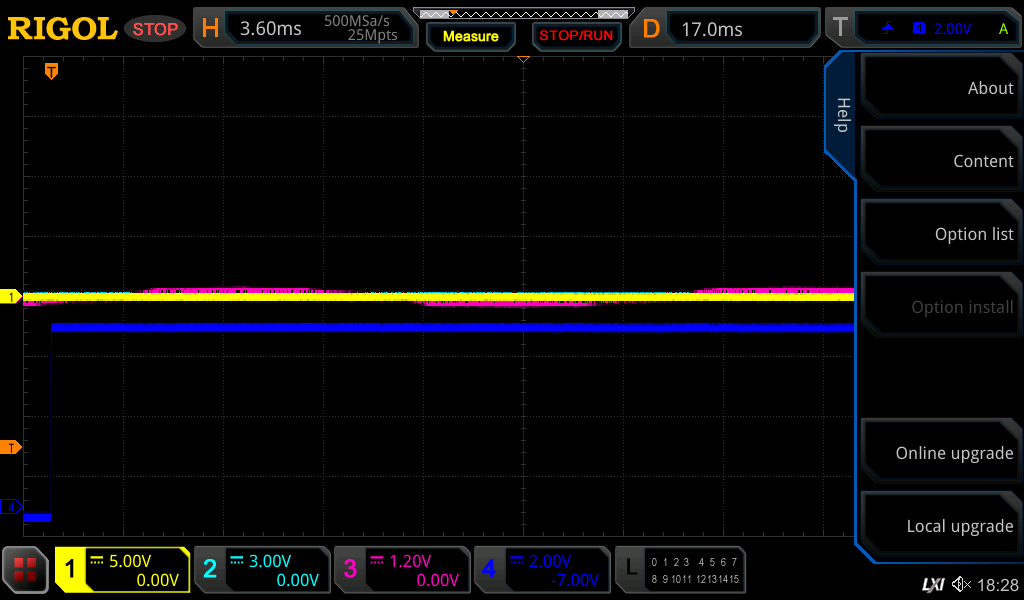Click the blue channel 4 offset marker
The width and height of the screenshot is (1024, 600).
[11, 507]
